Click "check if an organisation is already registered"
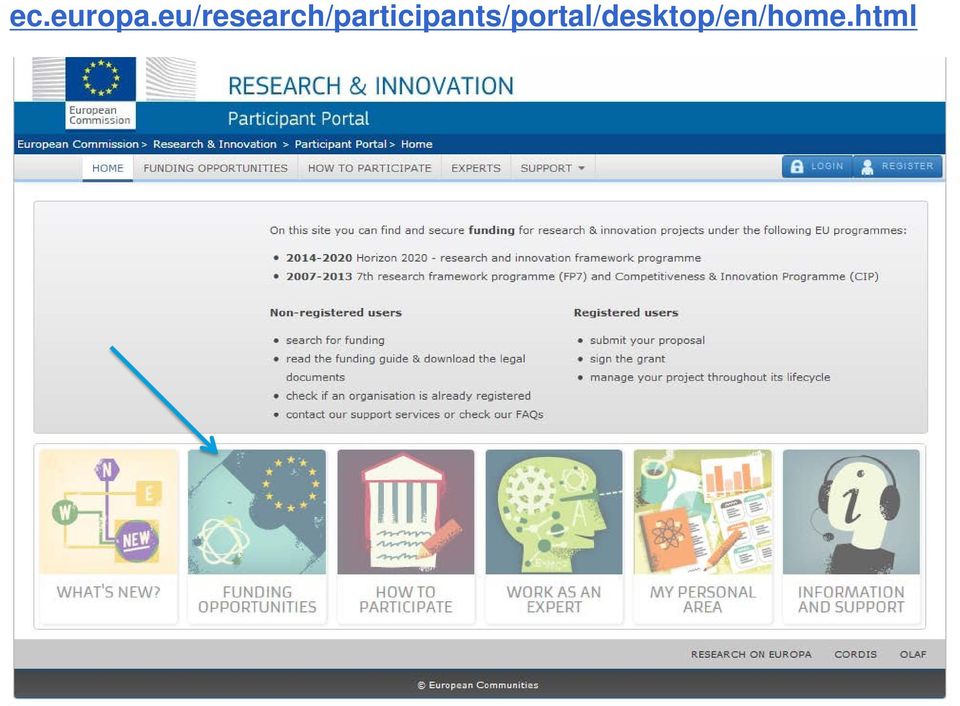This screenshot has height=706, width=960. coord(408,396)
